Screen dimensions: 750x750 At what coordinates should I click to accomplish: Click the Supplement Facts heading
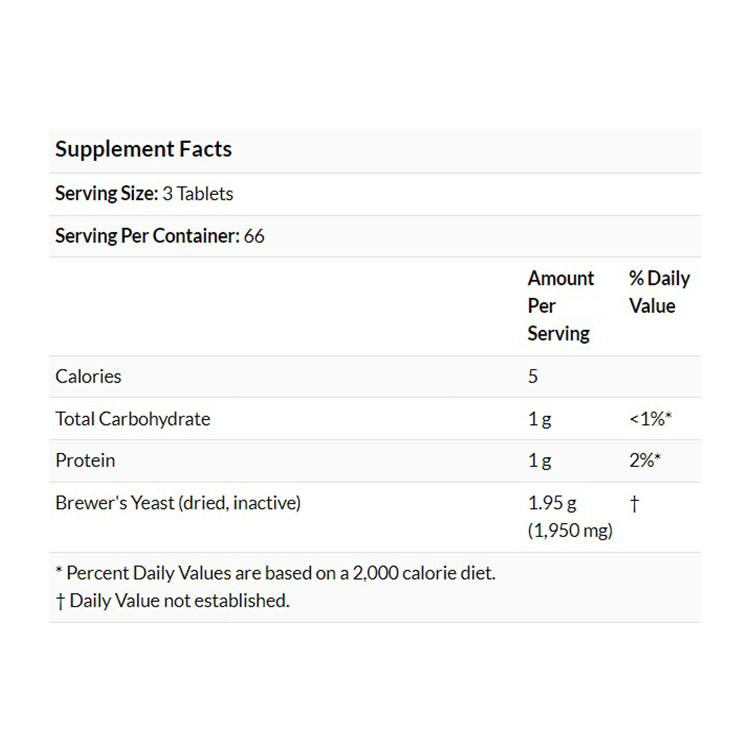[143, 150]
